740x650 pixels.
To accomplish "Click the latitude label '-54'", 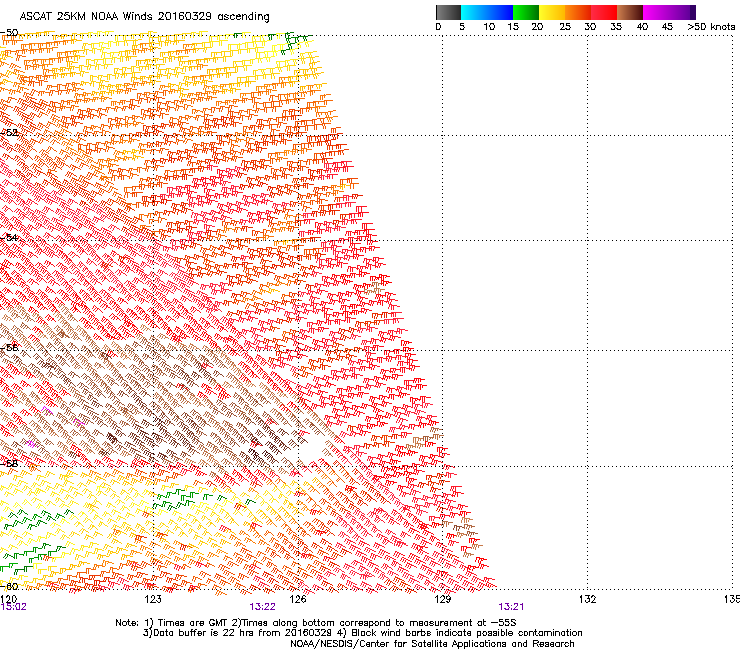I will (9, 237).
